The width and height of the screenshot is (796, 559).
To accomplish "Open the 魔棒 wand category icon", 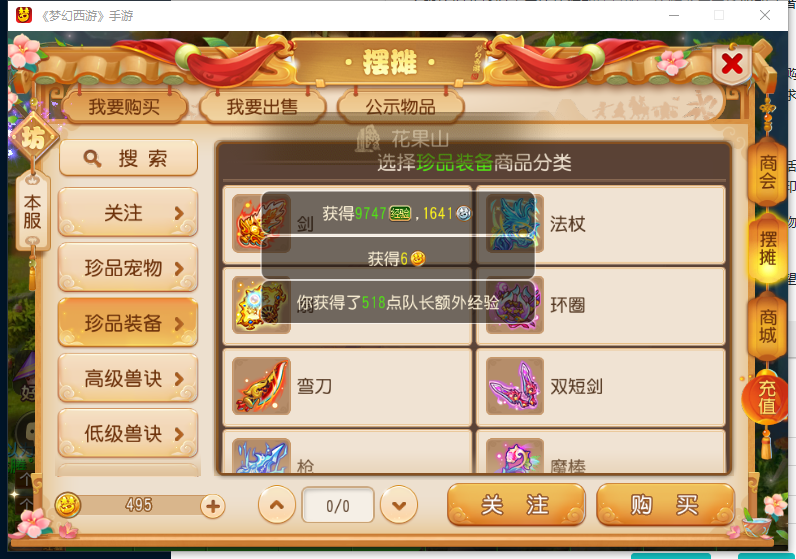I will click(515, 456).
